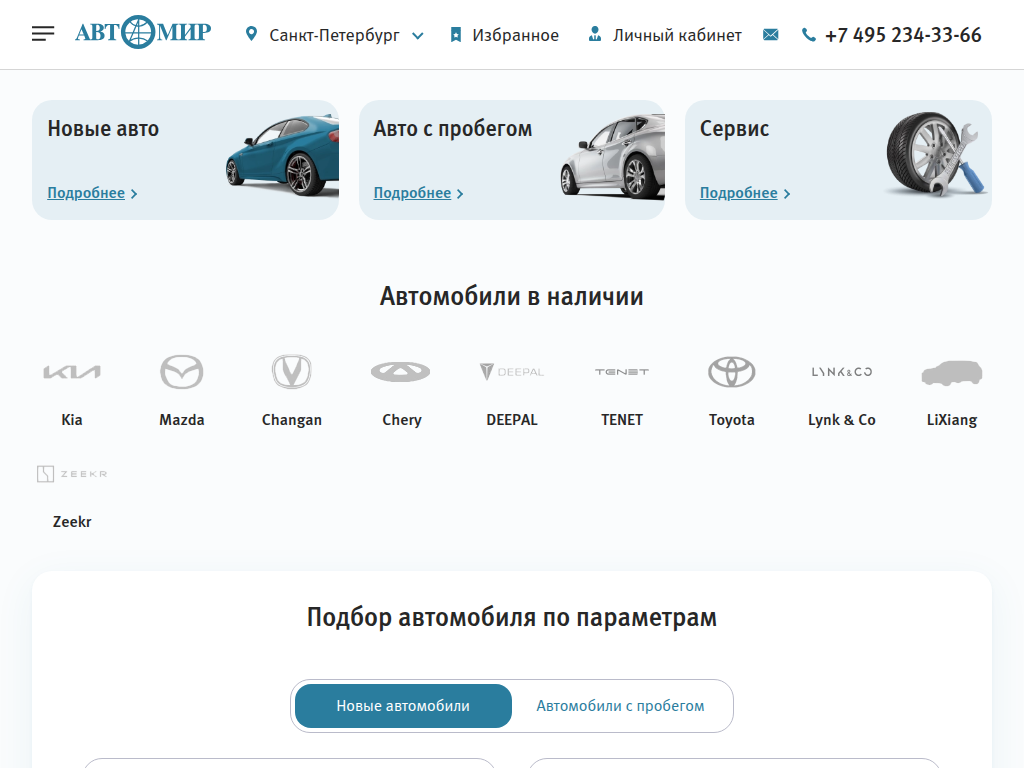Expand the city selector for Санкт-Петербург
Image resolution: width=1024 pixels, height=768 pixels.
pos(417,34)
